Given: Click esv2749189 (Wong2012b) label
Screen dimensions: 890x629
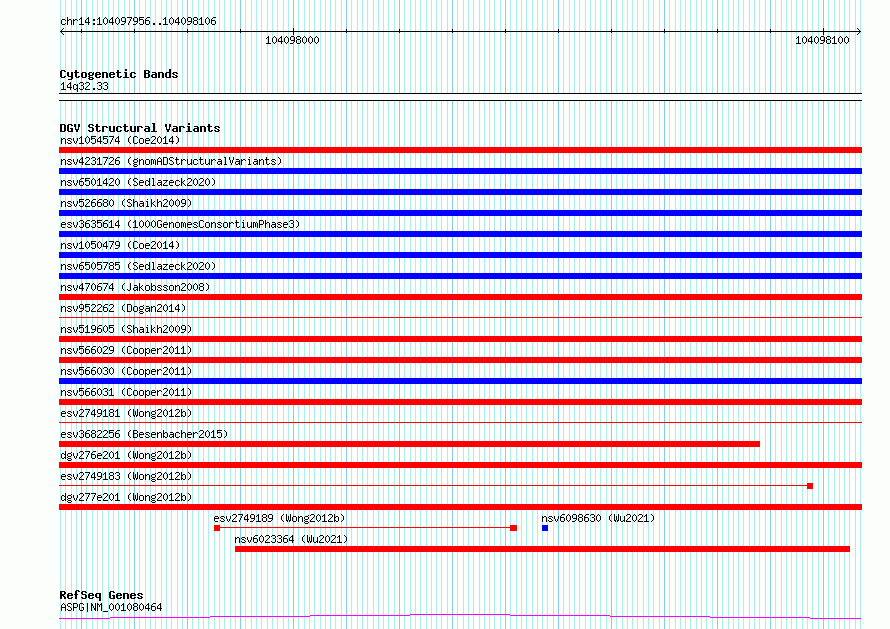Looking at the screenshot, I should [x=279, y=518].
